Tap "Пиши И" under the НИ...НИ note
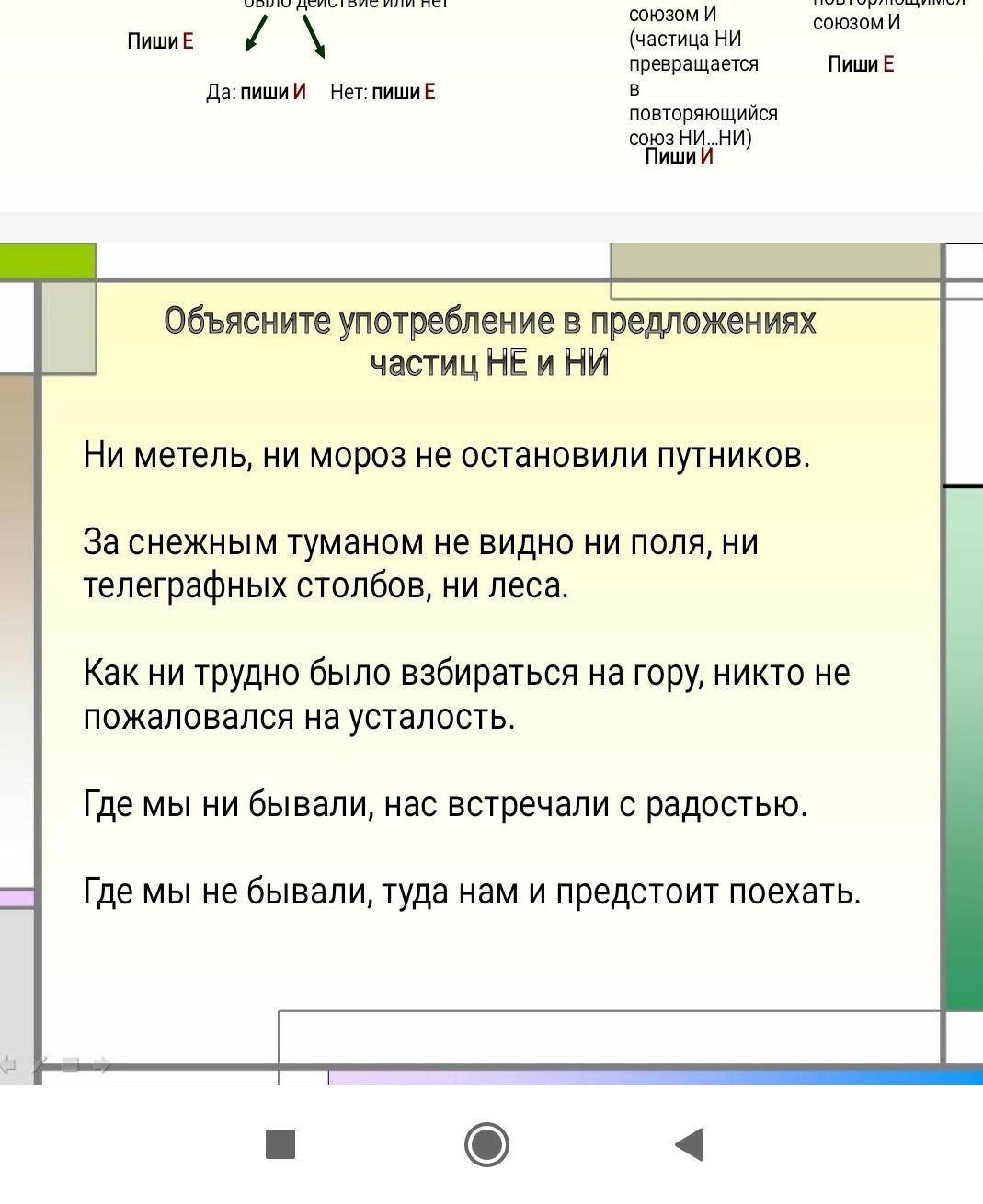 680,155
